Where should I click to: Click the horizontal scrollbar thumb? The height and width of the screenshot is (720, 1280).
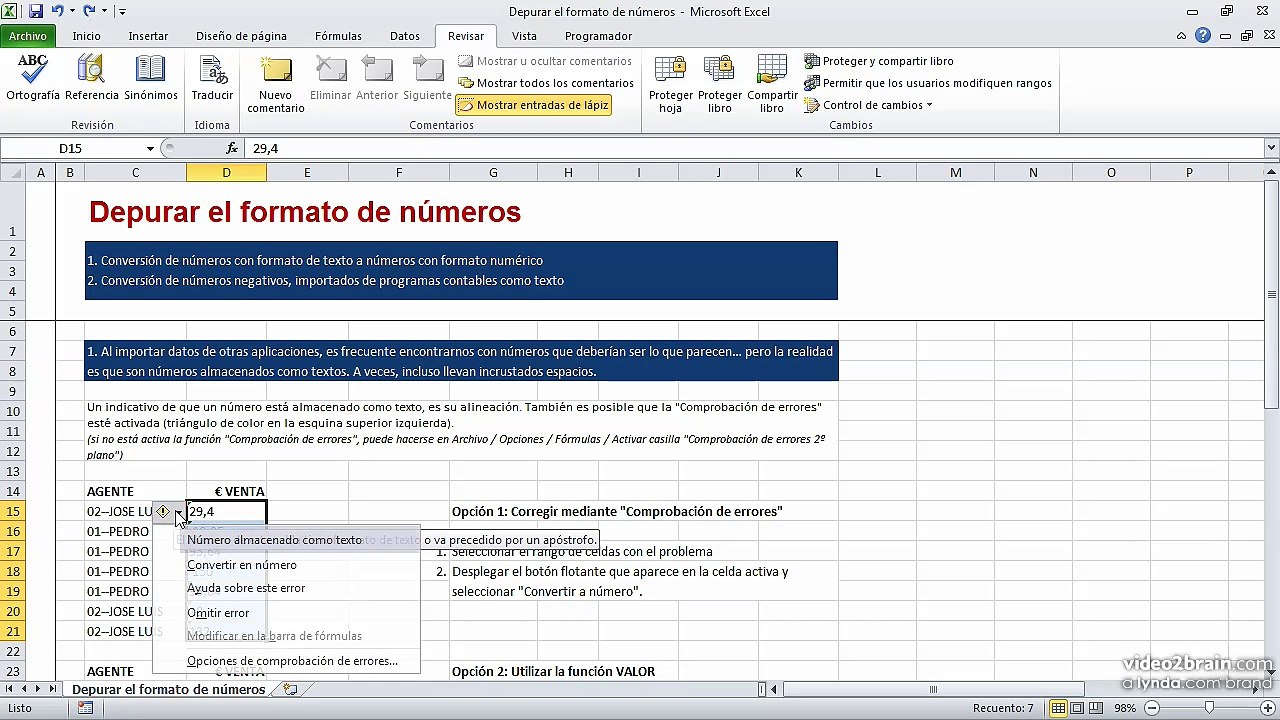(x=933, y=689)
